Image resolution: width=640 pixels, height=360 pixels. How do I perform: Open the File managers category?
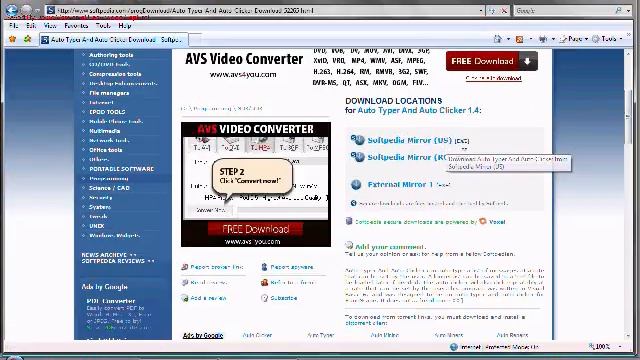(x=109, y=93)
